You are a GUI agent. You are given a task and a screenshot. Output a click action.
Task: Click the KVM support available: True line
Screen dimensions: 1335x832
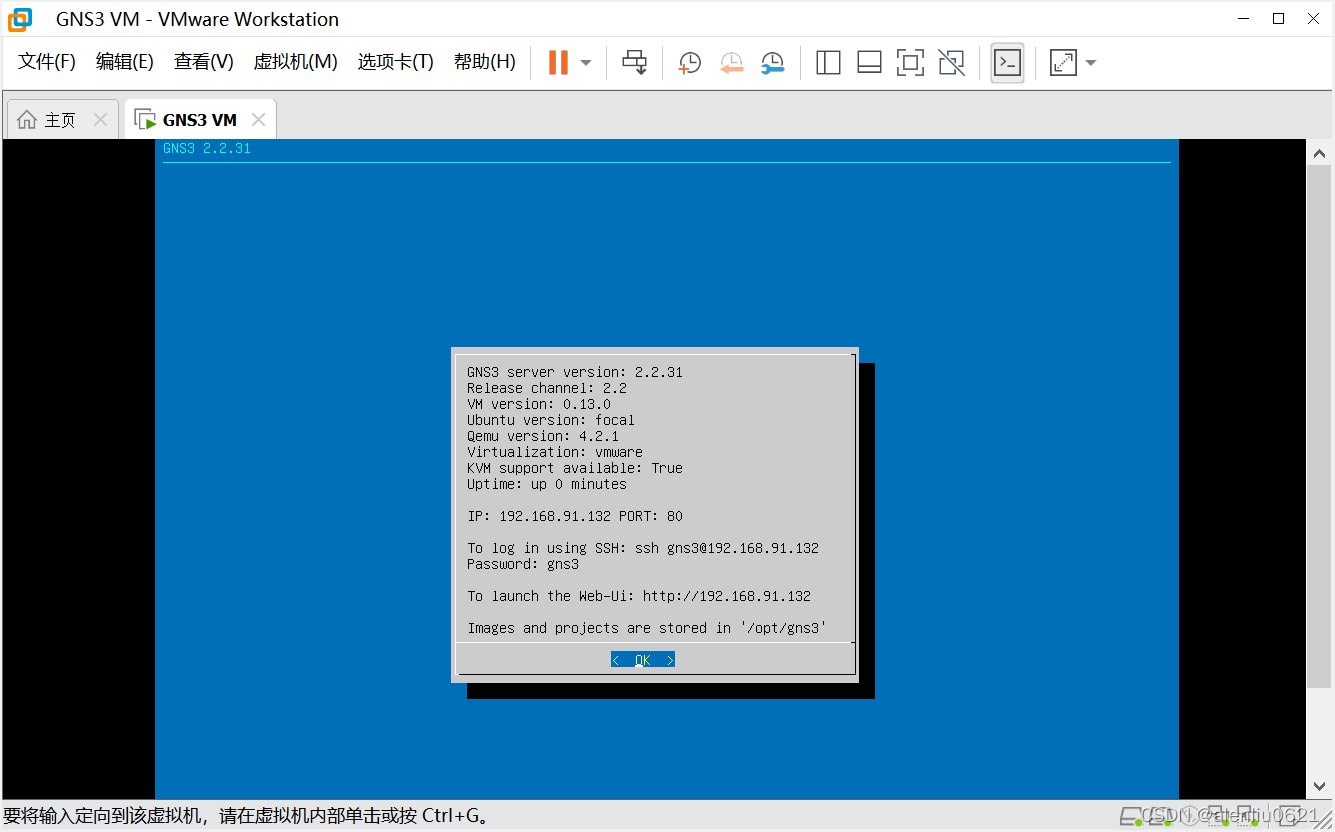pyautogui.click(x=575, y=468)
